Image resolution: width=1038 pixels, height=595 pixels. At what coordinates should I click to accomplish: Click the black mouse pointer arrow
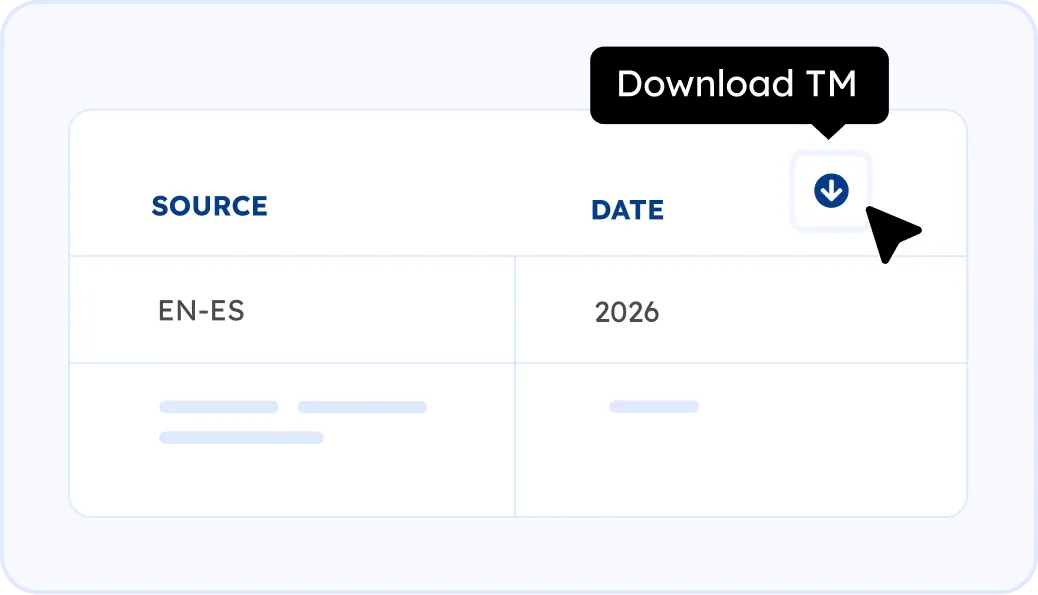tap(889, 232)
